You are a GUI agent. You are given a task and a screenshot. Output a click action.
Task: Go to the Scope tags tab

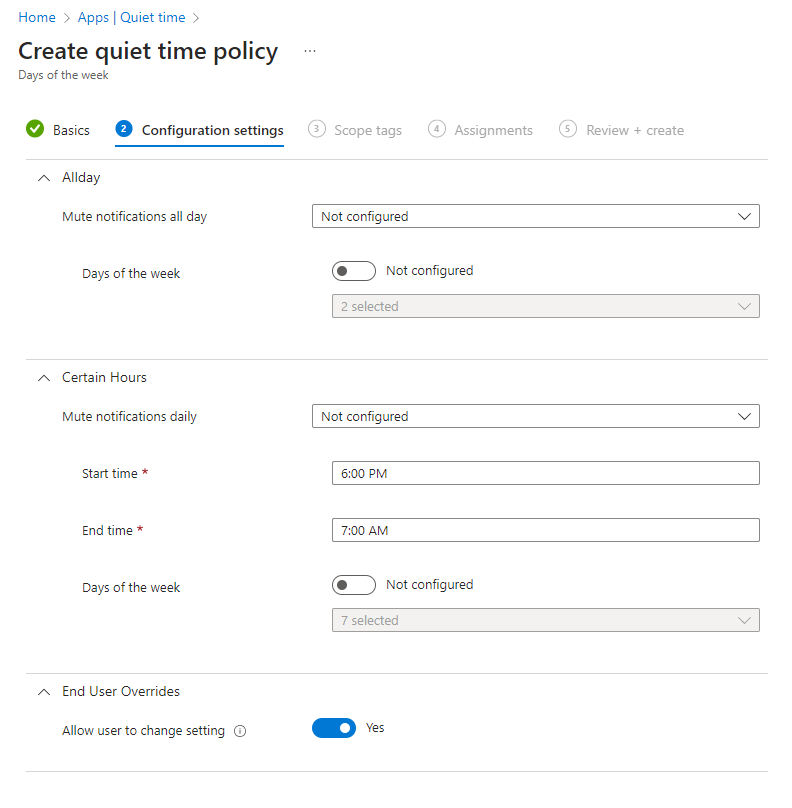point(367,130)
